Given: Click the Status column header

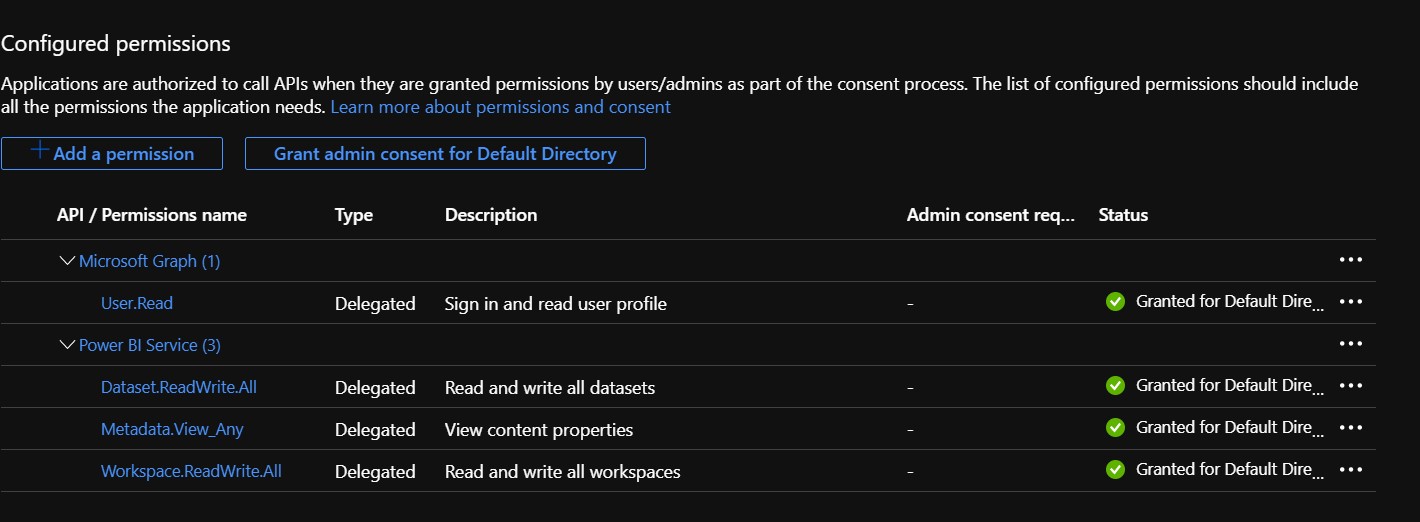Looking at the screenshot, I should (1123, 215).
